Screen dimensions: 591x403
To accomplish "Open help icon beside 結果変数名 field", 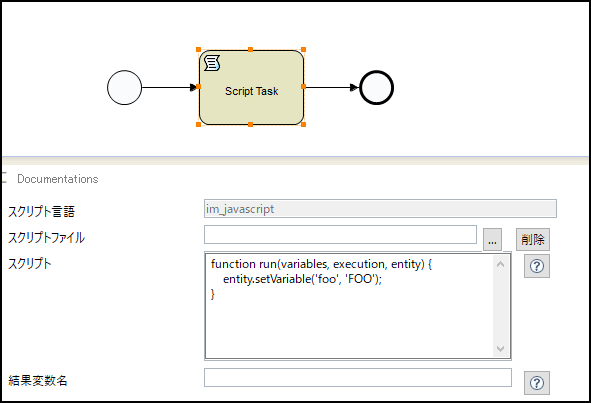I will point(537,383).
